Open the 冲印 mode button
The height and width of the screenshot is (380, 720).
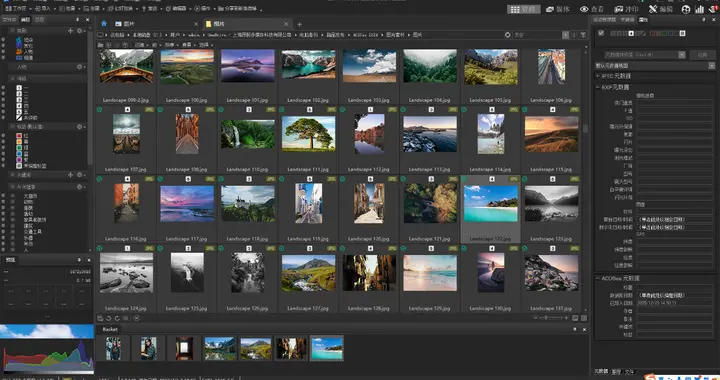[x=627, y=9]
